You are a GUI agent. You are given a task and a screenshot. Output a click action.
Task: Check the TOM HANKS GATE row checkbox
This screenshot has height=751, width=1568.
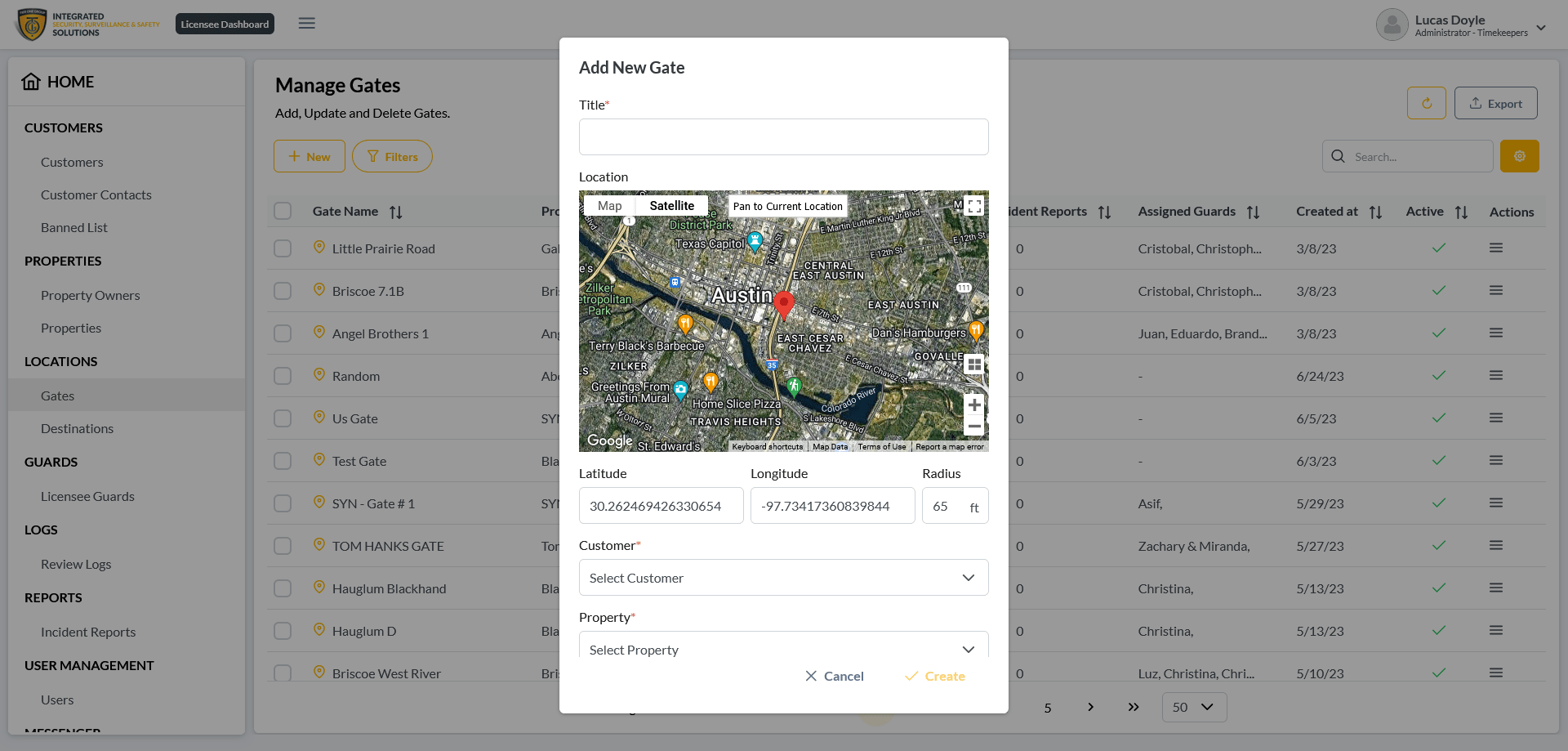(283, 546)
